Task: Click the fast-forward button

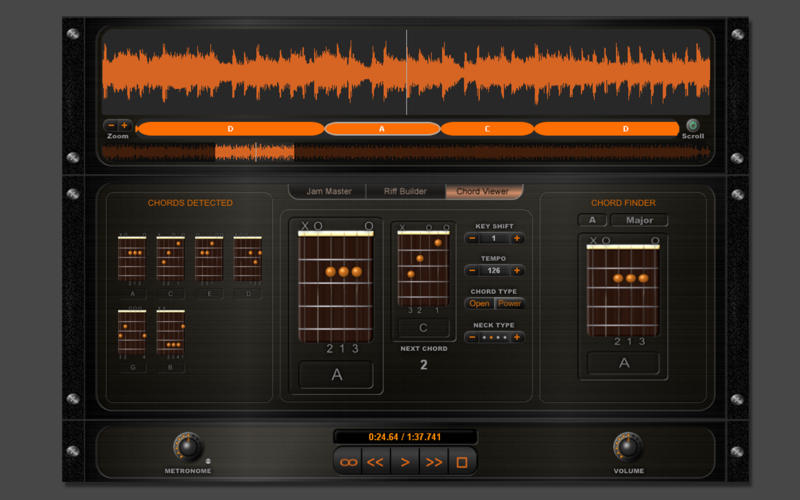Action: tap(434, 462)
